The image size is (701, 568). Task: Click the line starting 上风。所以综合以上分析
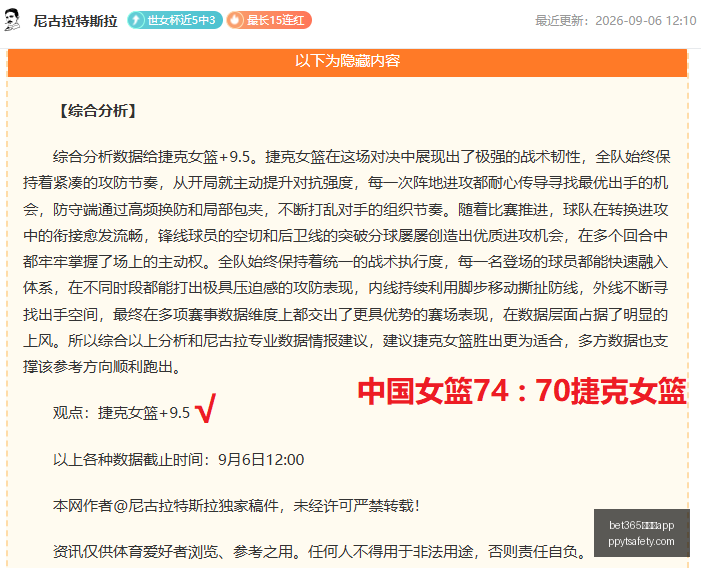(346, 341)
